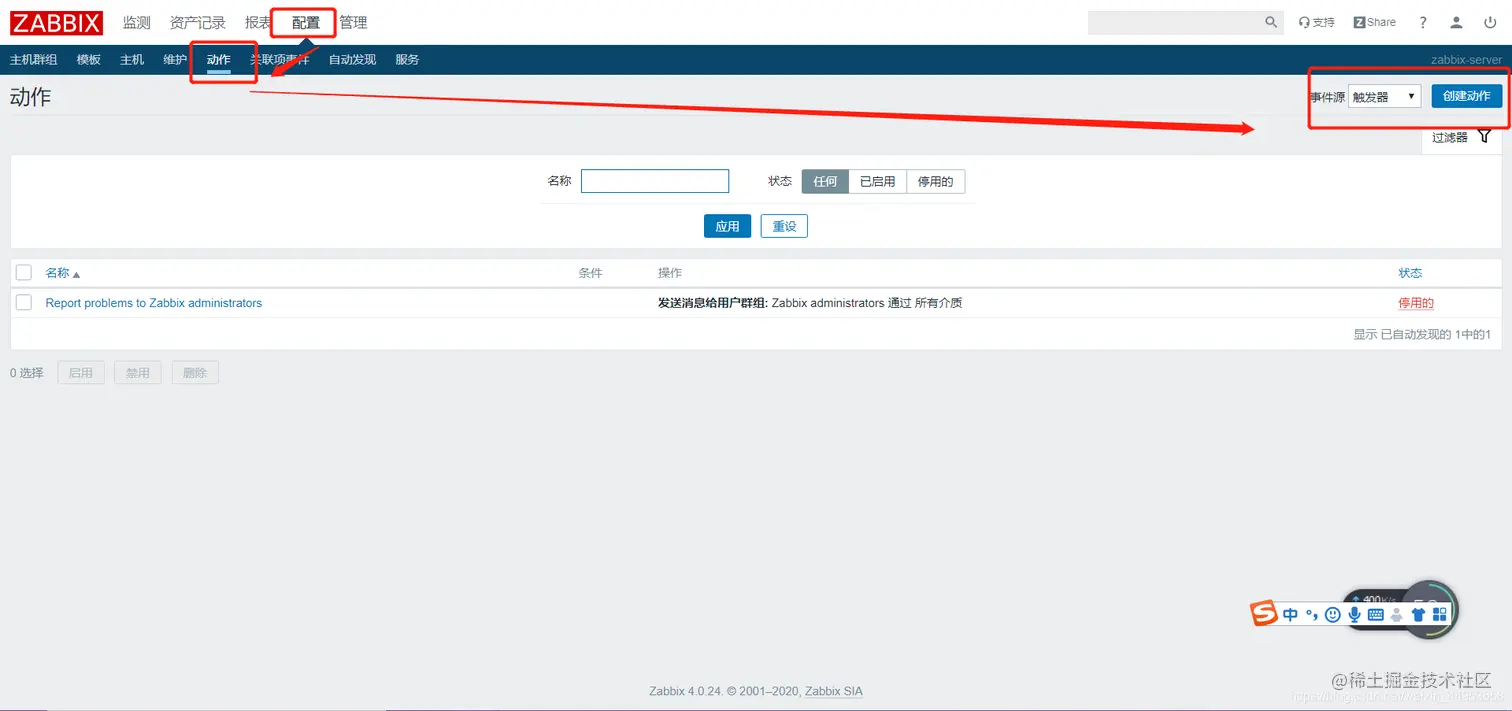Click the 操作 column header

point(670,273)
